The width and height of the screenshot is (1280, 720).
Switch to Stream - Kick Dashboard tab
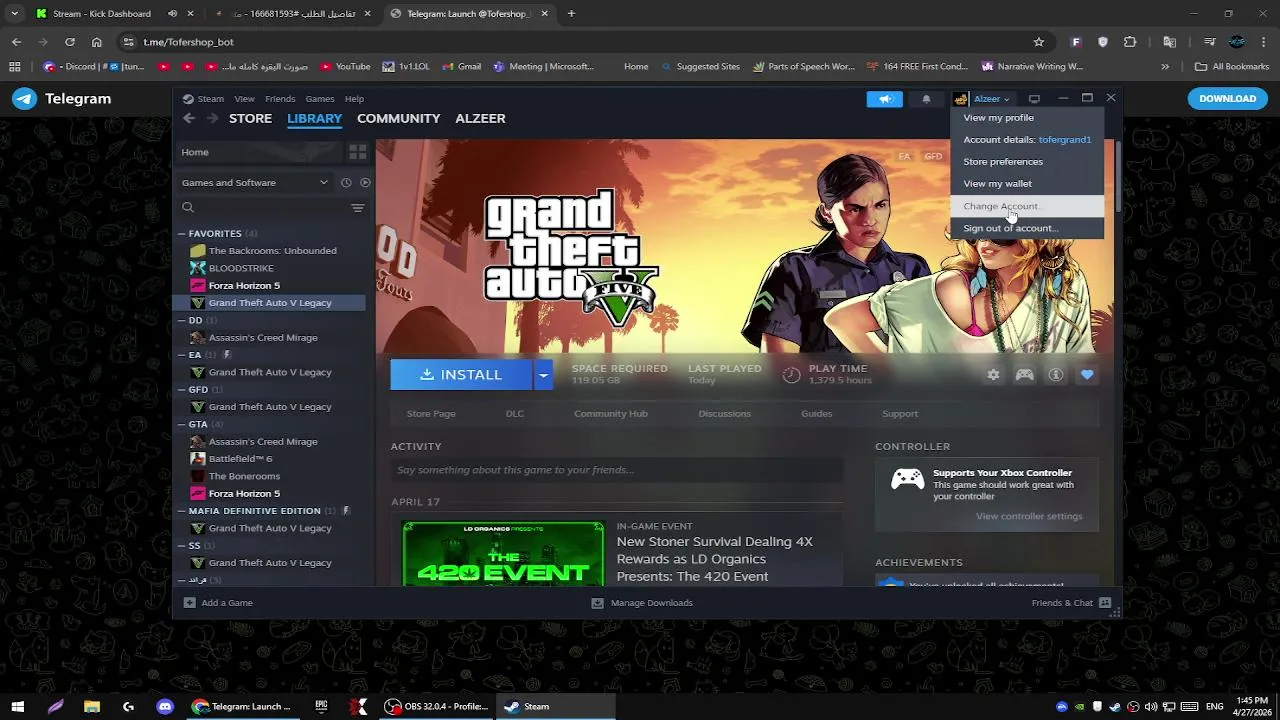101,14
